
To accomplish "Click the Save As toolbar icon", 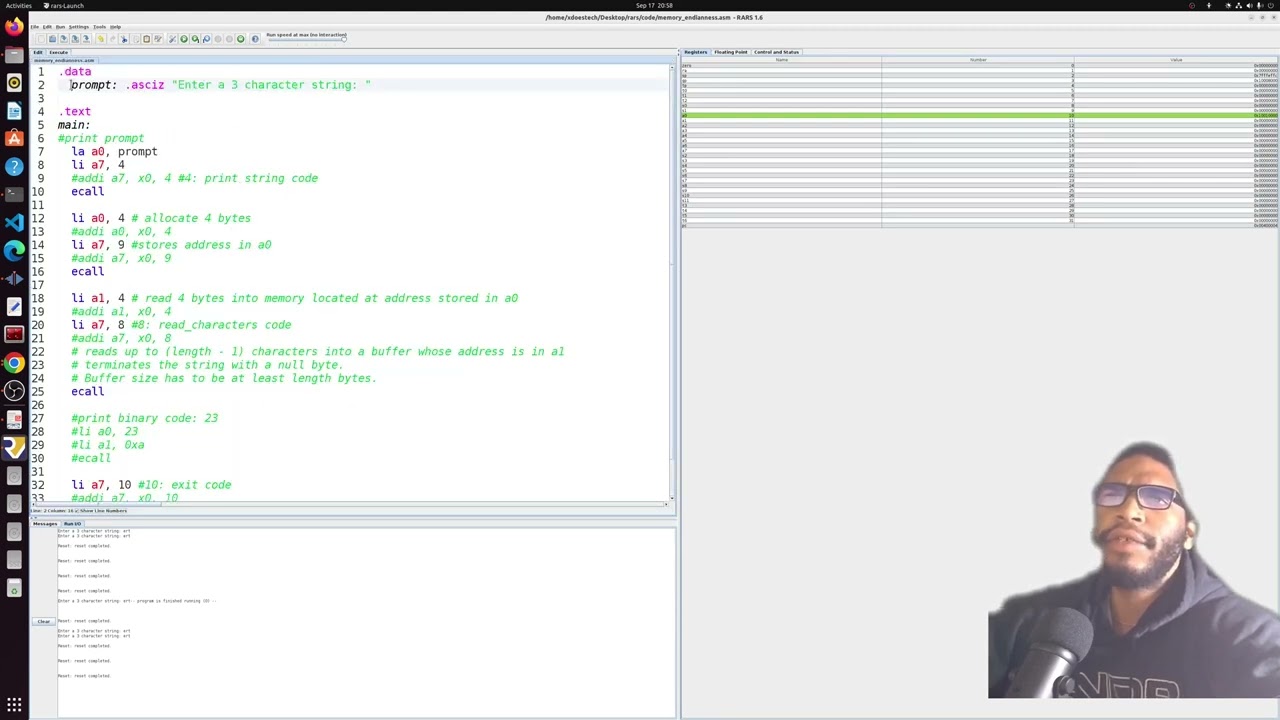I will coord(75,39).
